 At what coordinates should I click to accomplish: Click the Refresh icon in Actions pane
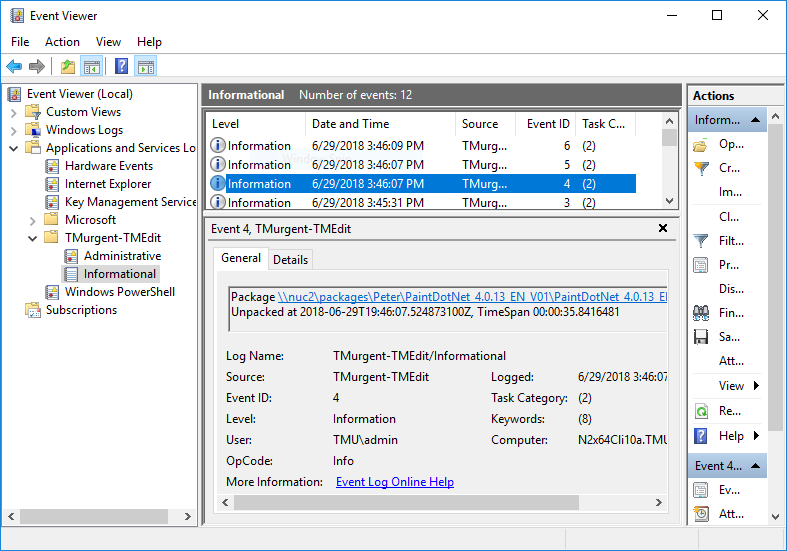point(701,411)
